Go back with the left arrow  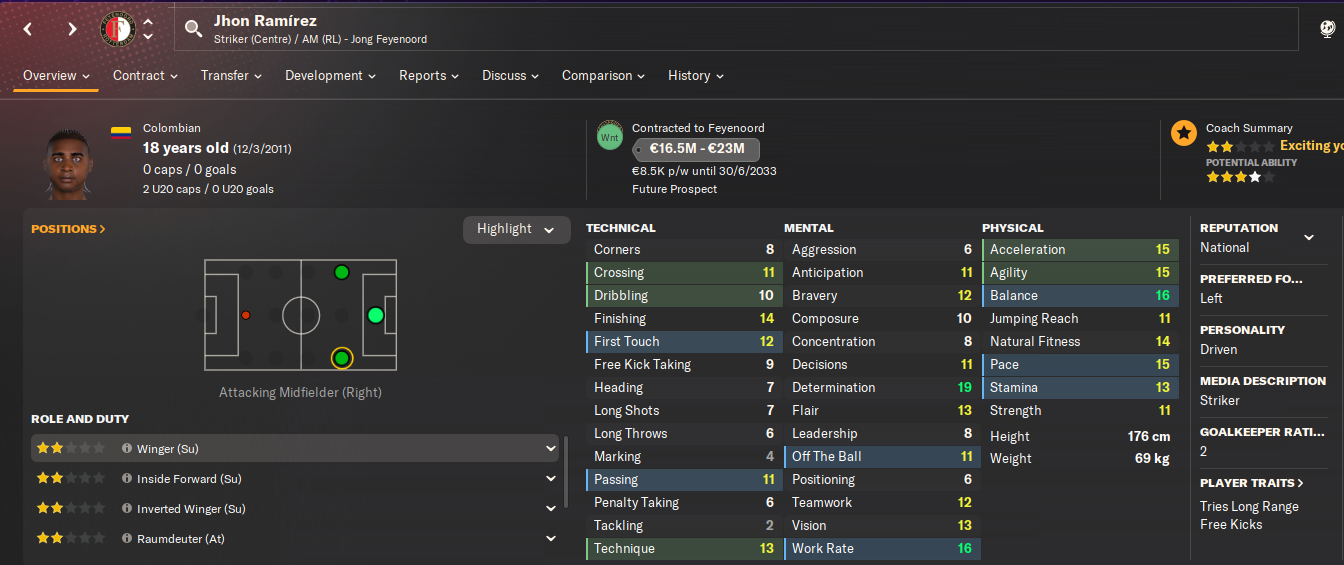28,29
